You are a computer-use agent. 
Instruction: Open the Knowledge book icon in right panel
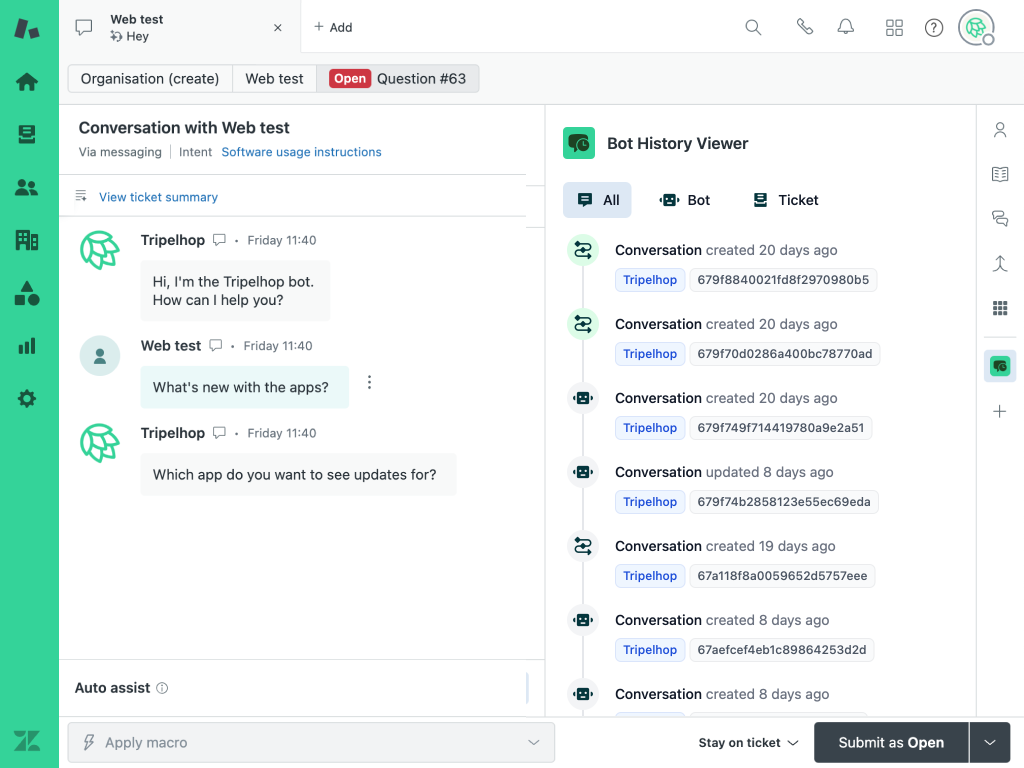999,174
